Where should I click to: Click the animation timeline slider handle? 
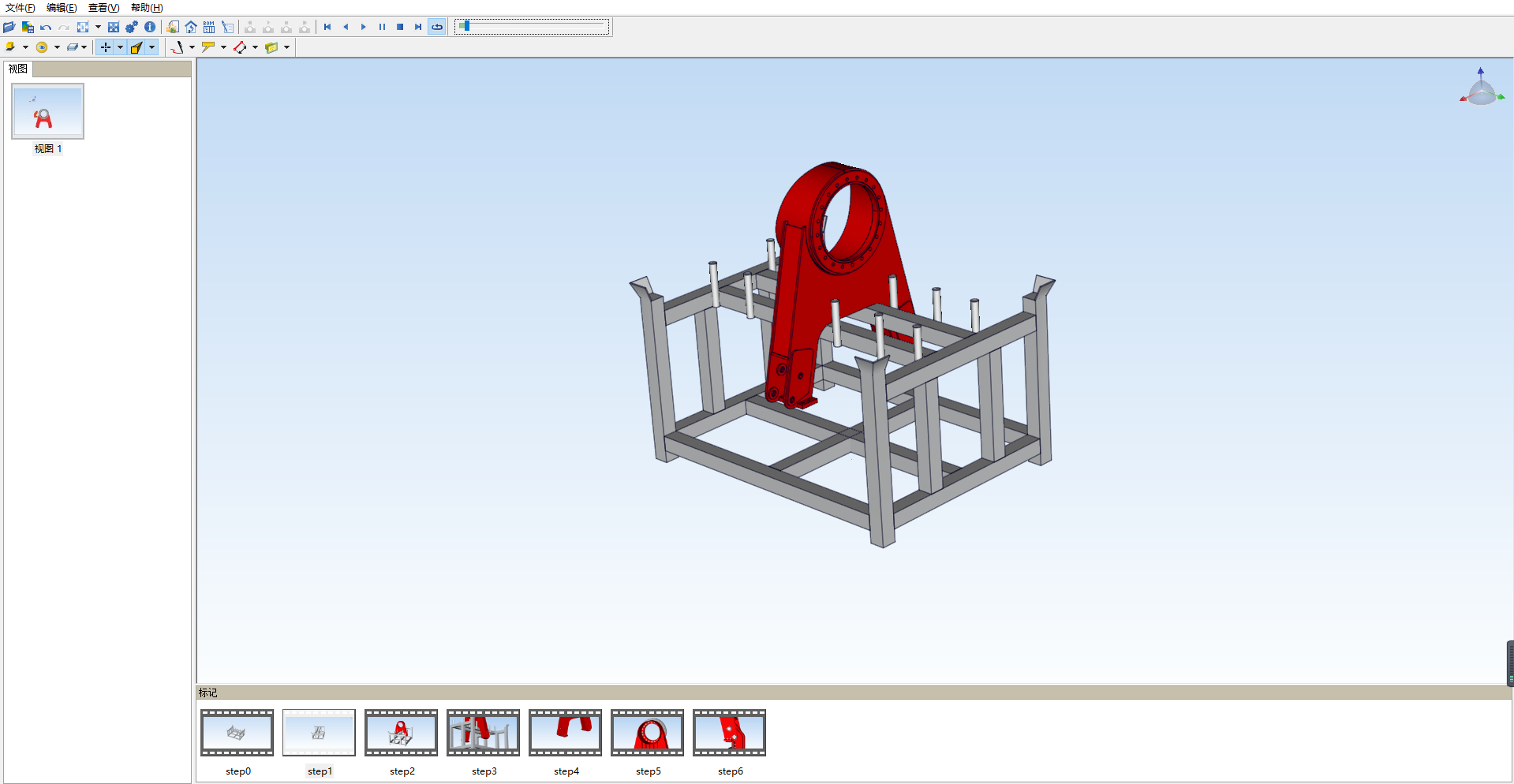point(465,26)
